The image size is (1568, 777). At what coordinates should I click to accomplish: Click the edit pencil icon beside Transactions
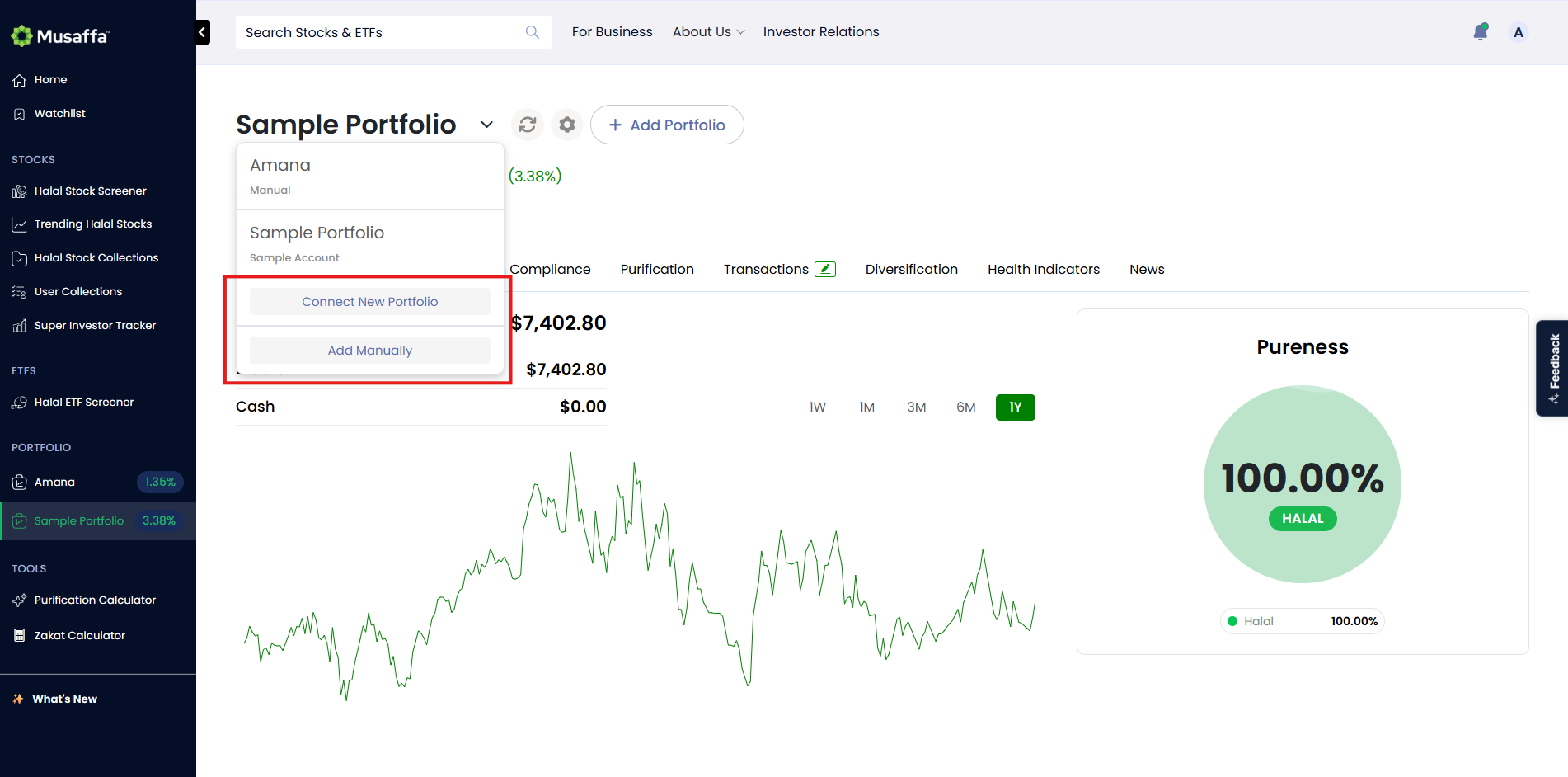(x=825, y=269)
